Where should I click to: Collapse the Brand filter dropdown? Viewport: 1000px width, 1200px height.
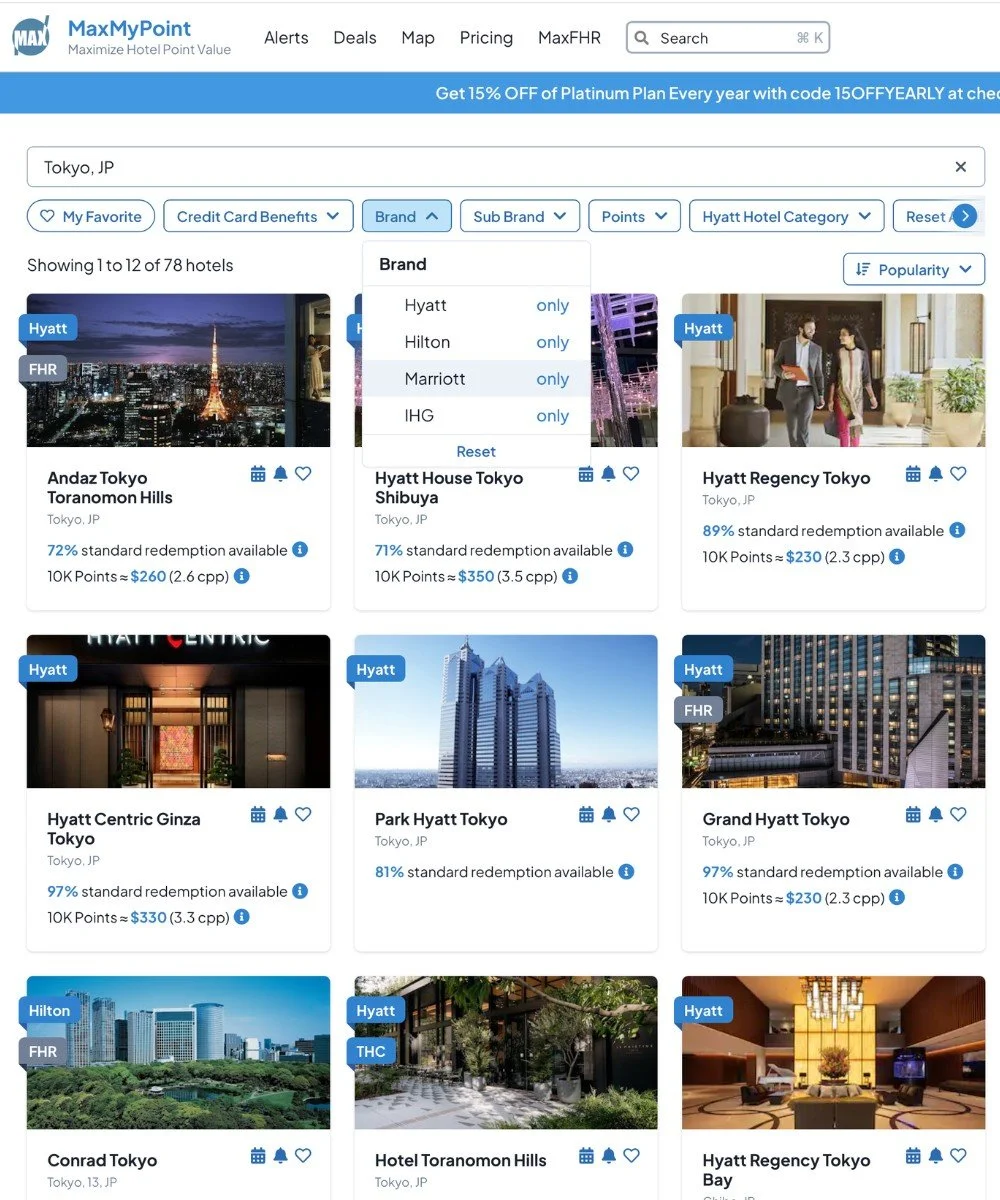(407, 217)
